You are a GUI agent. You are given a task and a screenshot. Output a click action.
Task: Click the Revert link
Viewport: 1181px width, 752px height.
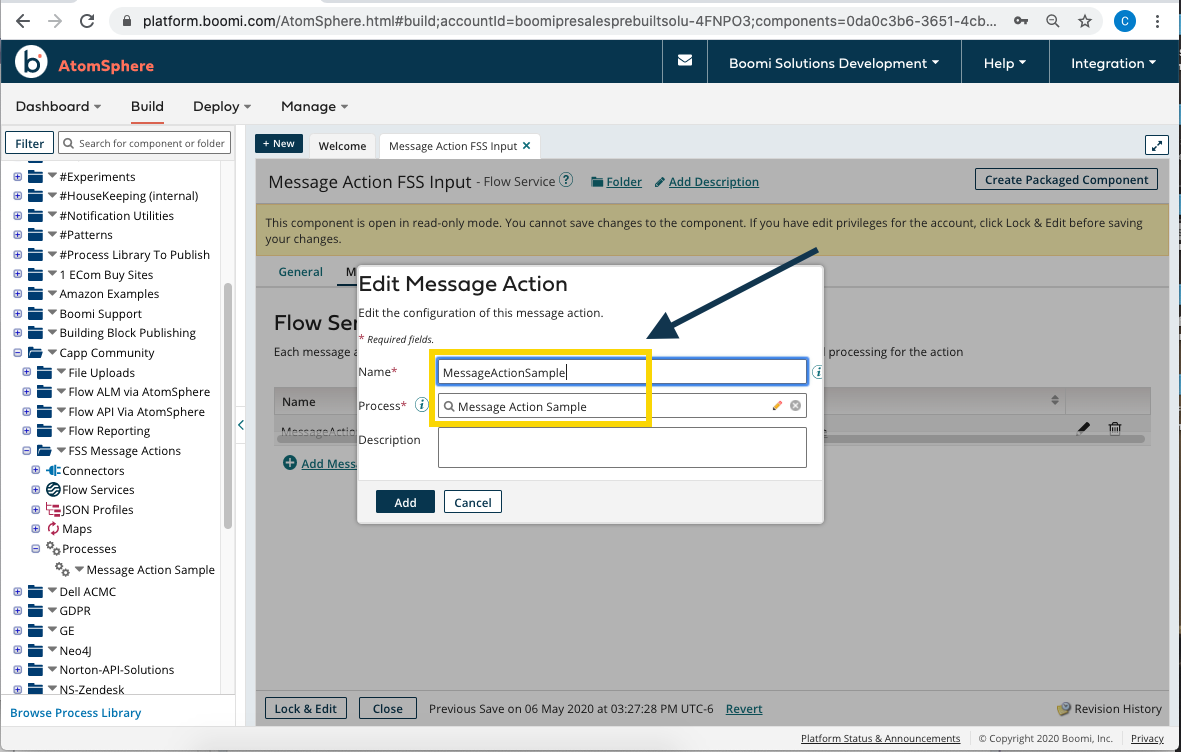[743, 708]
